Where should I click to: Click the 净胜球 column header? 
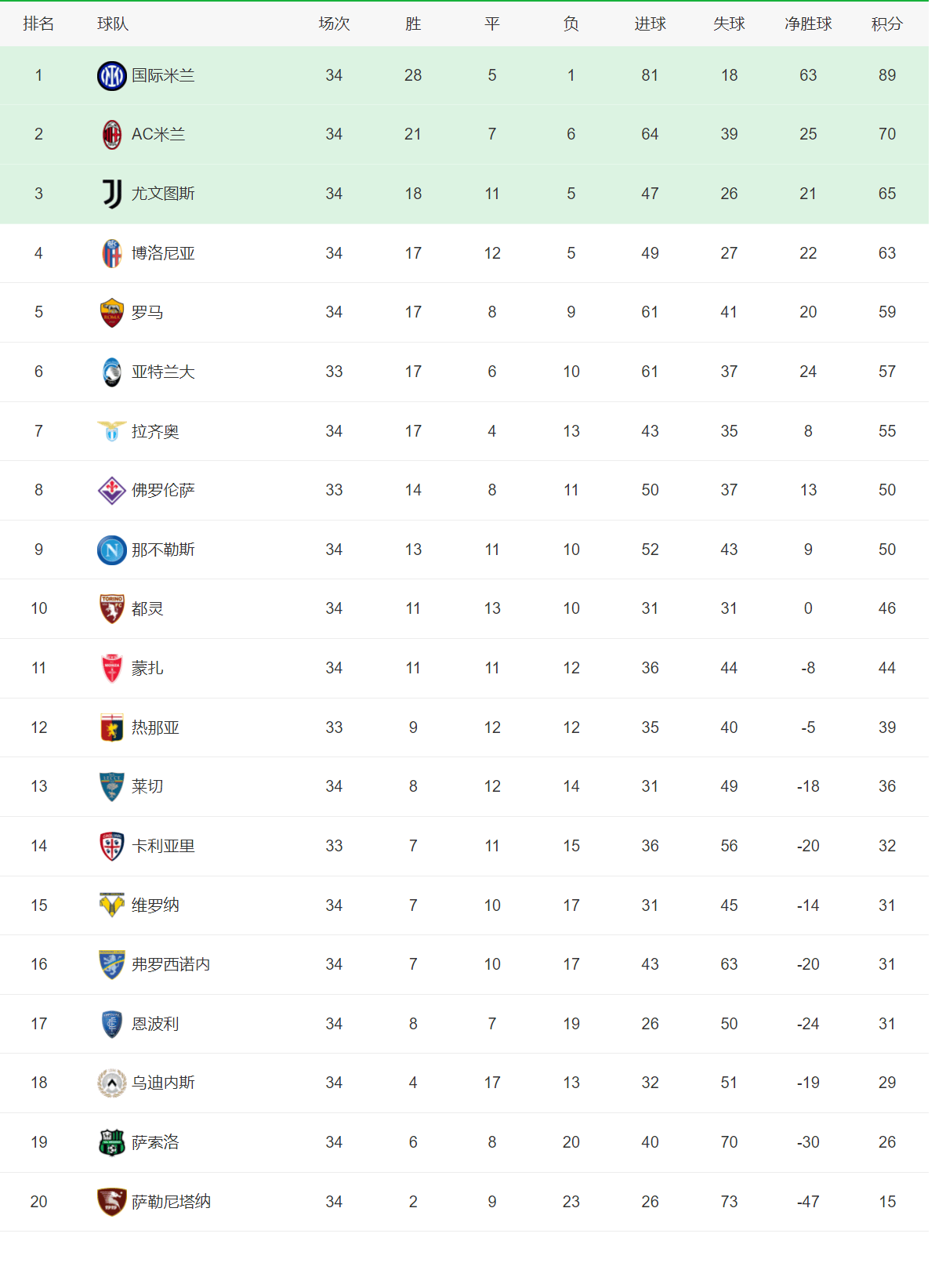pyautogui.click(x=808, y=24)
